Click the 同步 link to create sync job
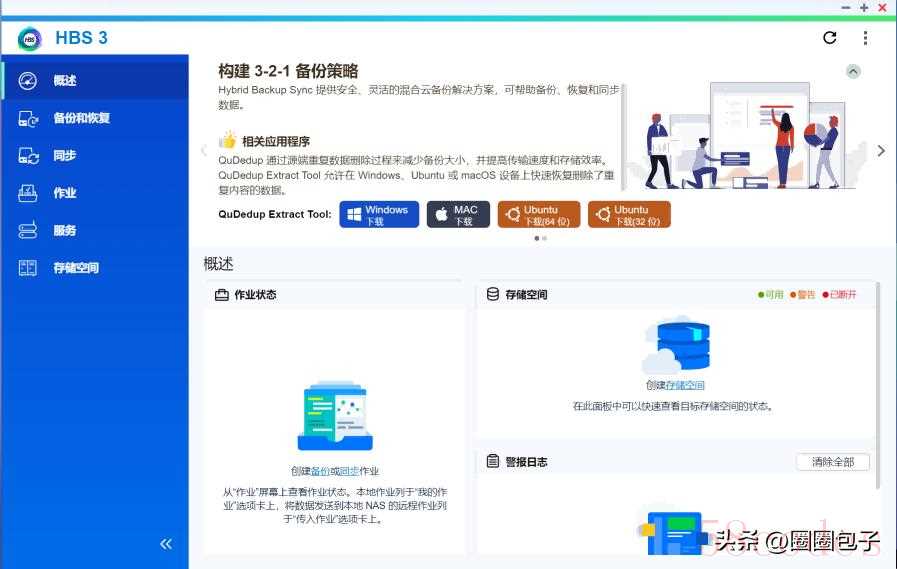897x569 pixels. point(350,471)
